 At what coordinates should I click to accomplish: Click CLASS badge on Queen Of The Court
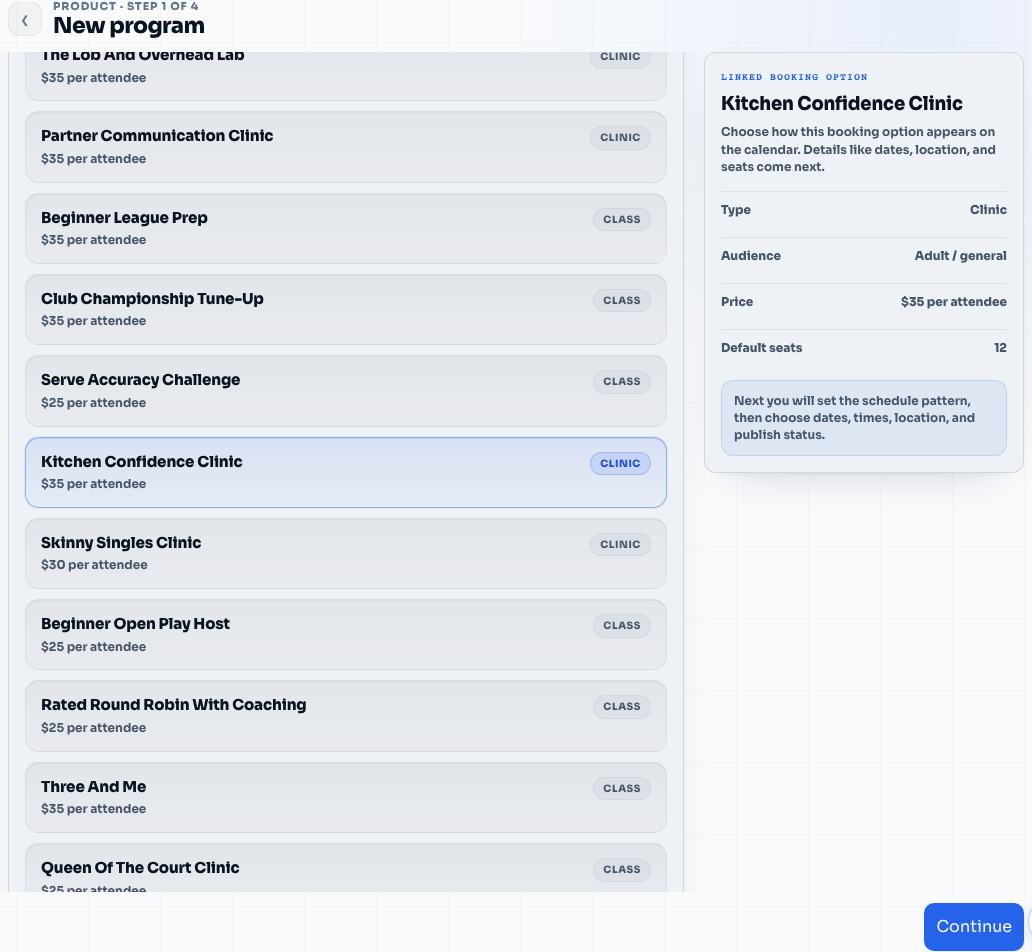coord(621,869)
